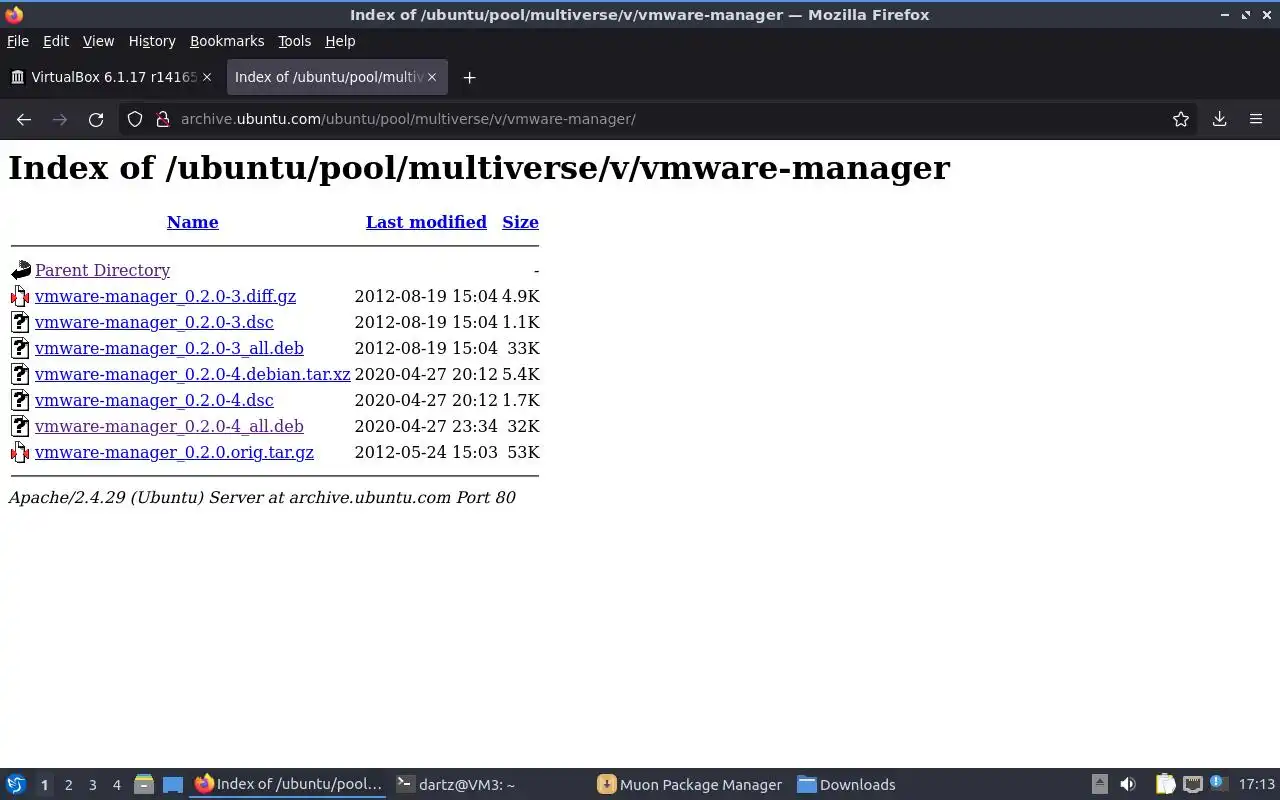Open the Firefox Downloads panel
Screen dimensions: 1280x800
1220,119
